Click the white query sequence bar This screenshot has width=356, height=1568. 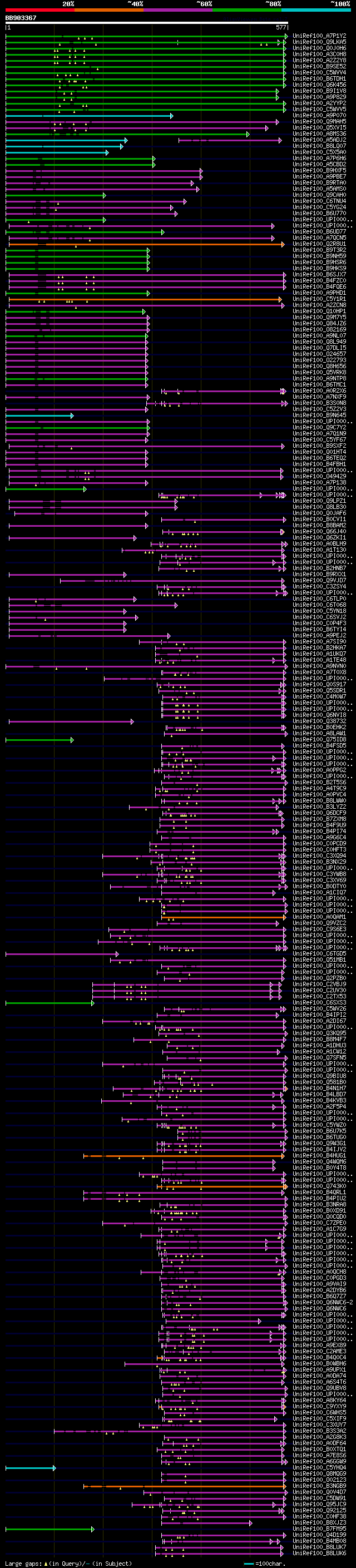[x=147, y=22]
